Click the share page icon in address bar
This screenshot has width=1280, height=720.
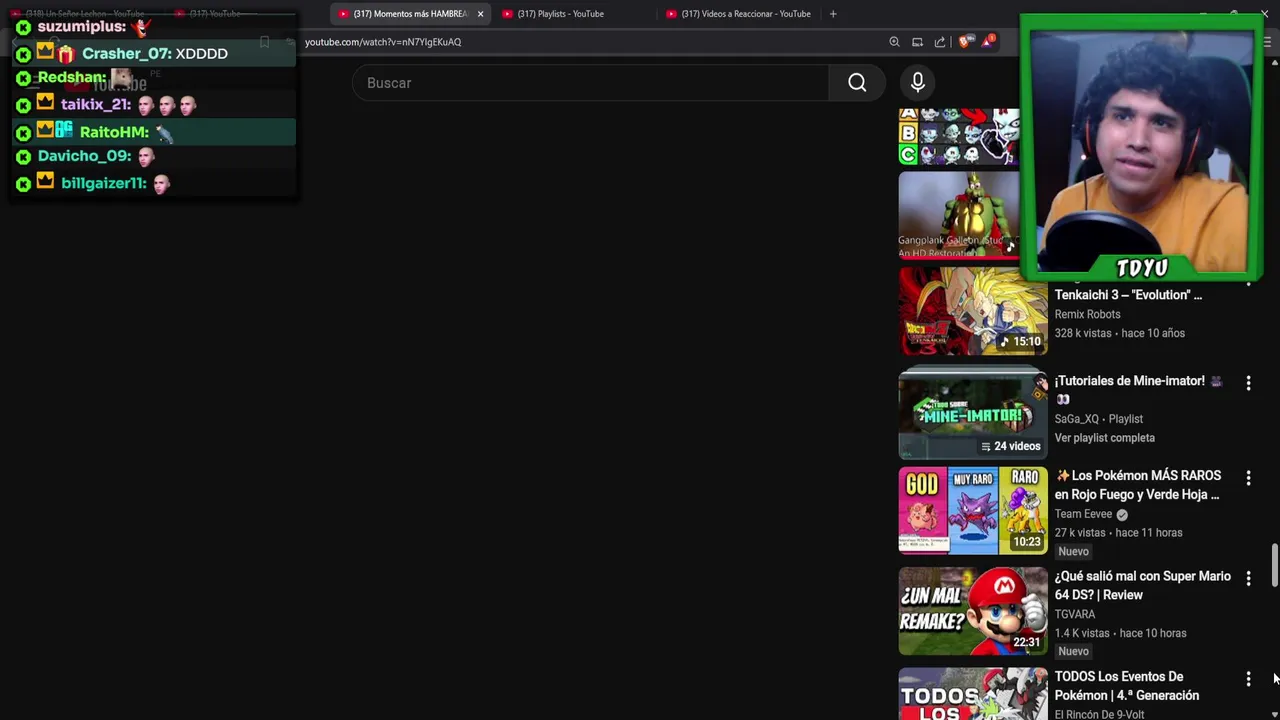click(x=940, y=42)
